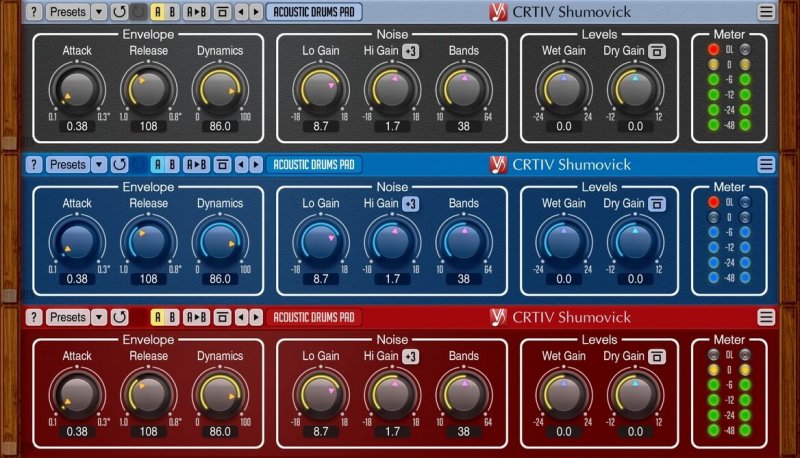The width and height of the screenshot is (800, 458).
Task: Expand the Presets dropdown arrow in the gray plugin
Action: [x=98, y=12]
